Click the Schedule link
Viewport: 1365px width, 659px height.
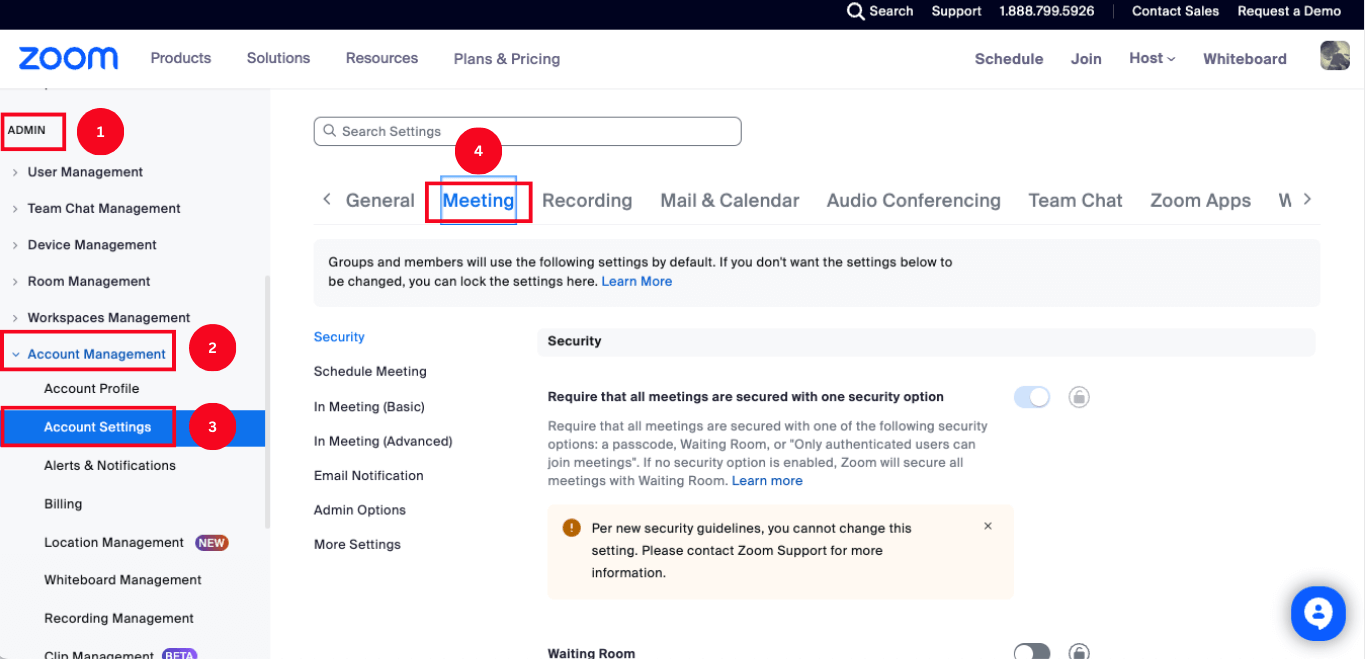point(1009,59)
